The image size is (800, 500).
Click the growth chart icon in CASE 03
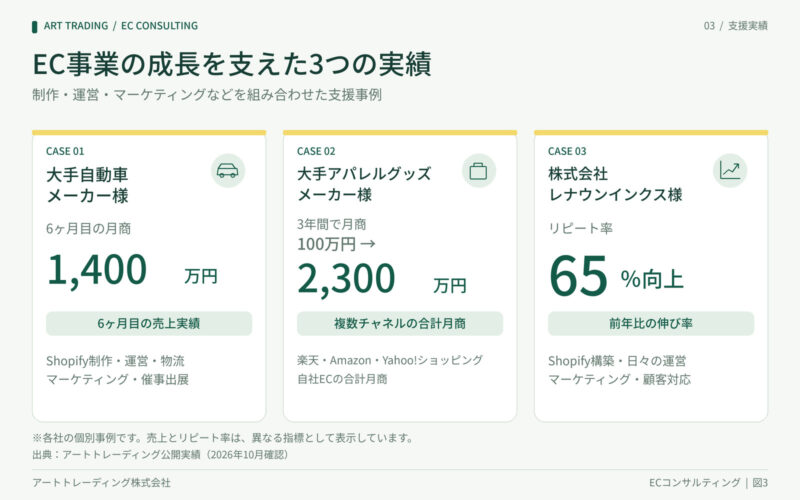[x=730, y=170]
